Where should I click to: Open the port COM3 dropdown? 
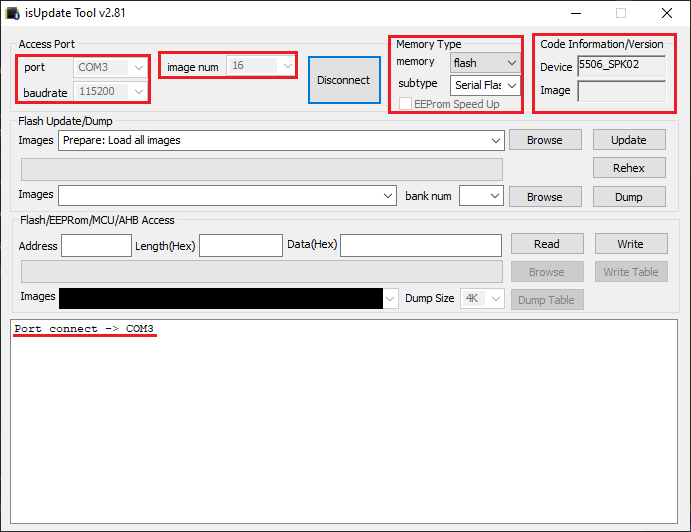pyautogui.click(x=110, y=67)
